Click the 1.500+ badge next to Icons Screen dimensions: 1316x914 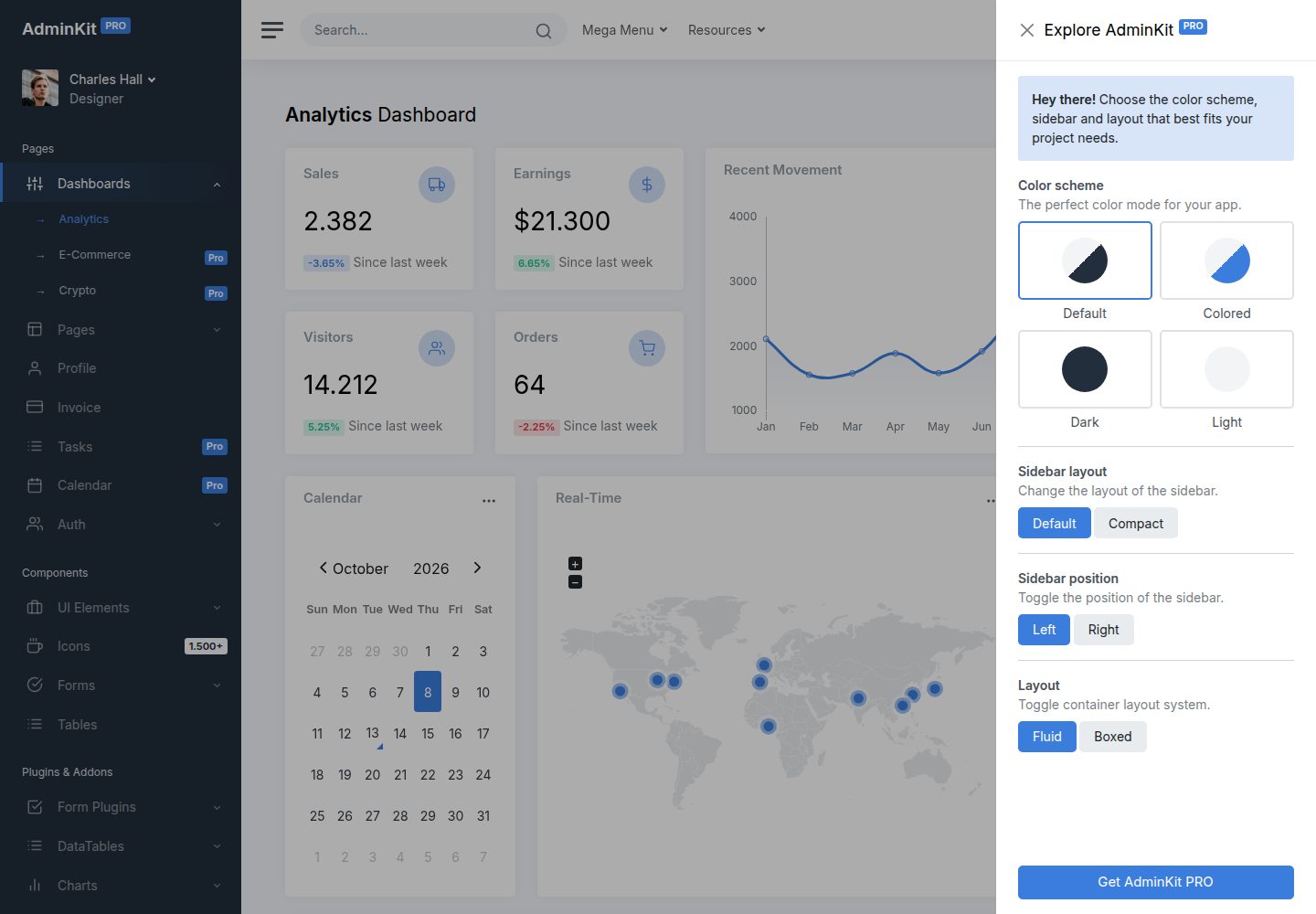tap(206, 646)
